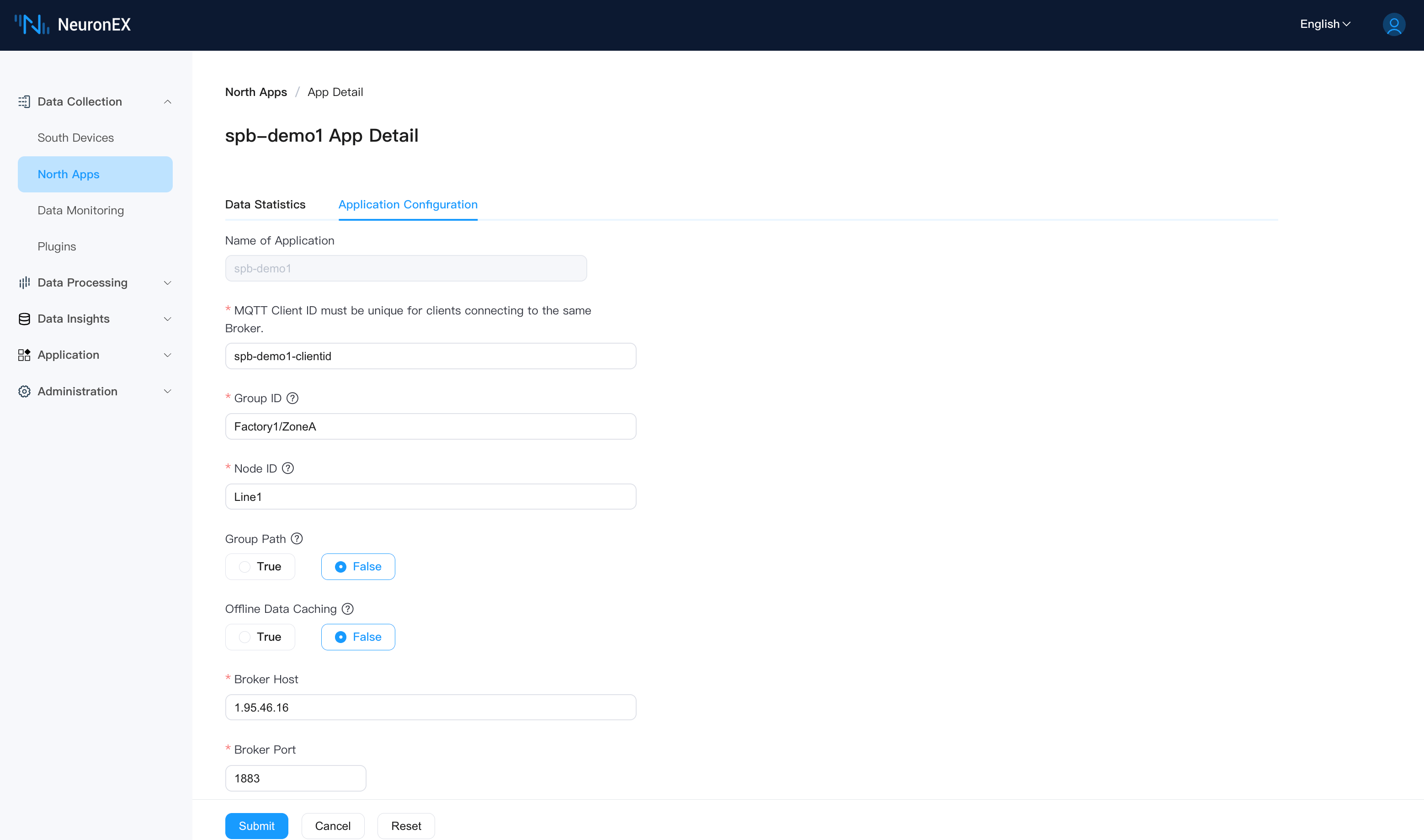Click into the Broker Host input field
The height and width of the screenshot is (840, 1424).
pos(430,707)
